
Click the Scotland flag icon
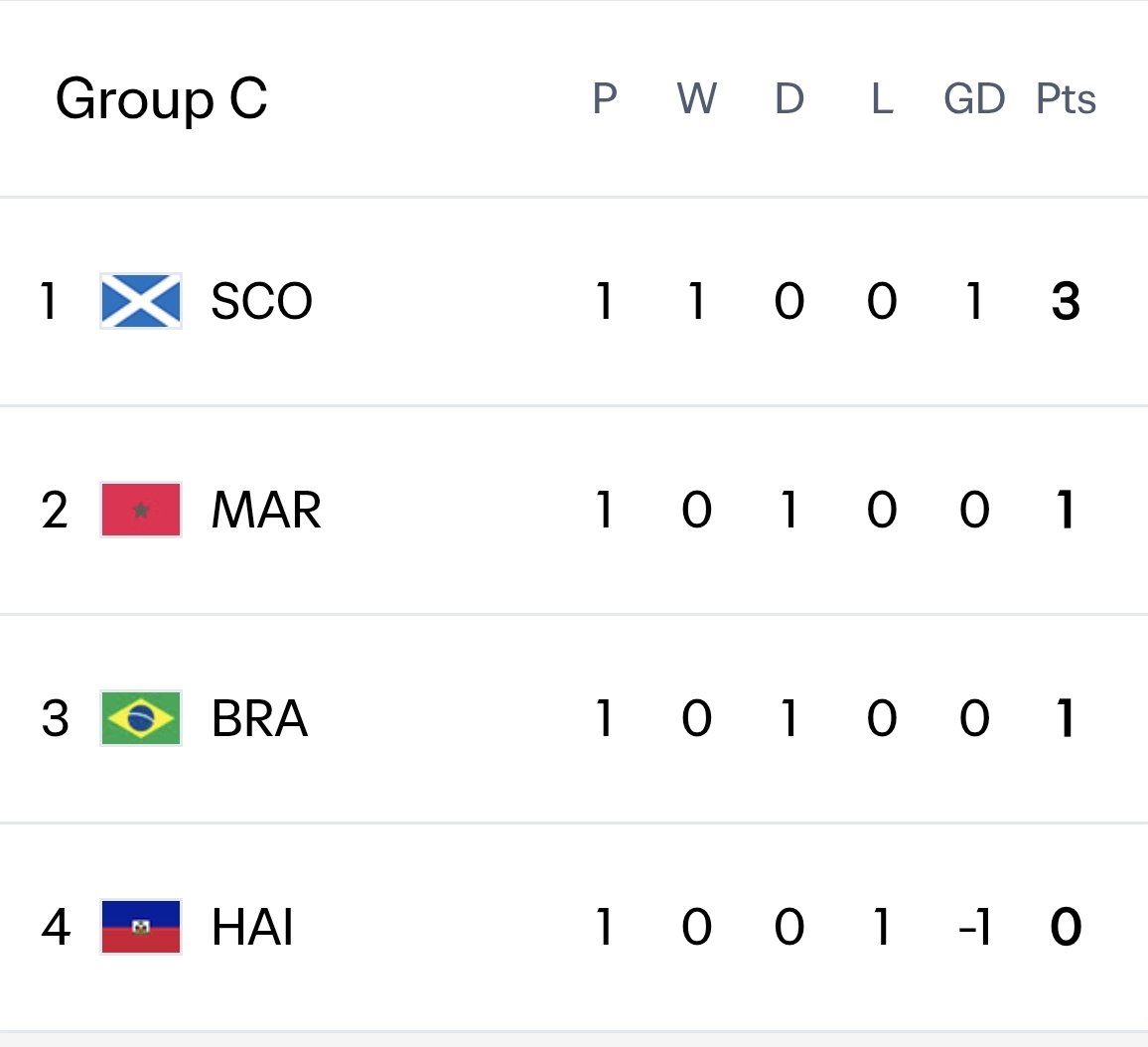[x=141, y=301]
